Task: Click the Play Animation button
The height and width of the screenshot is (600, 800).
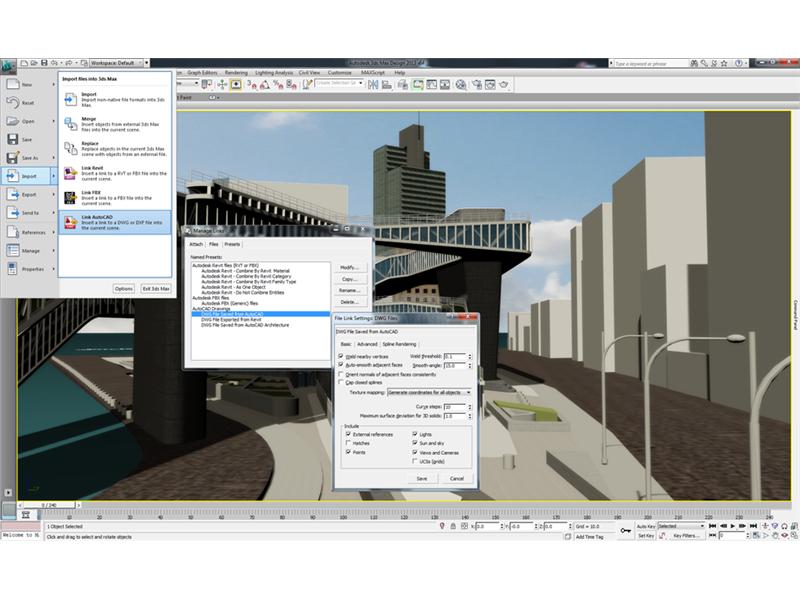Action: tap(733, 526)
